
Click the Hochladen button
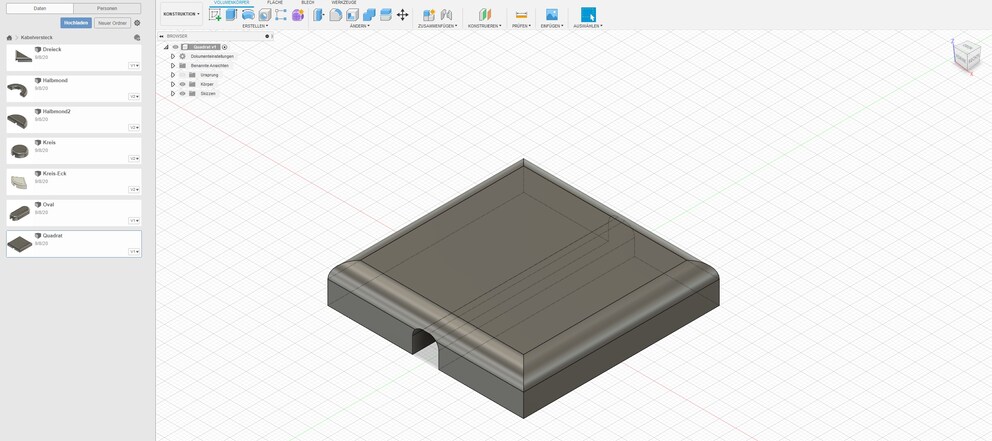(x=77, y=23)
